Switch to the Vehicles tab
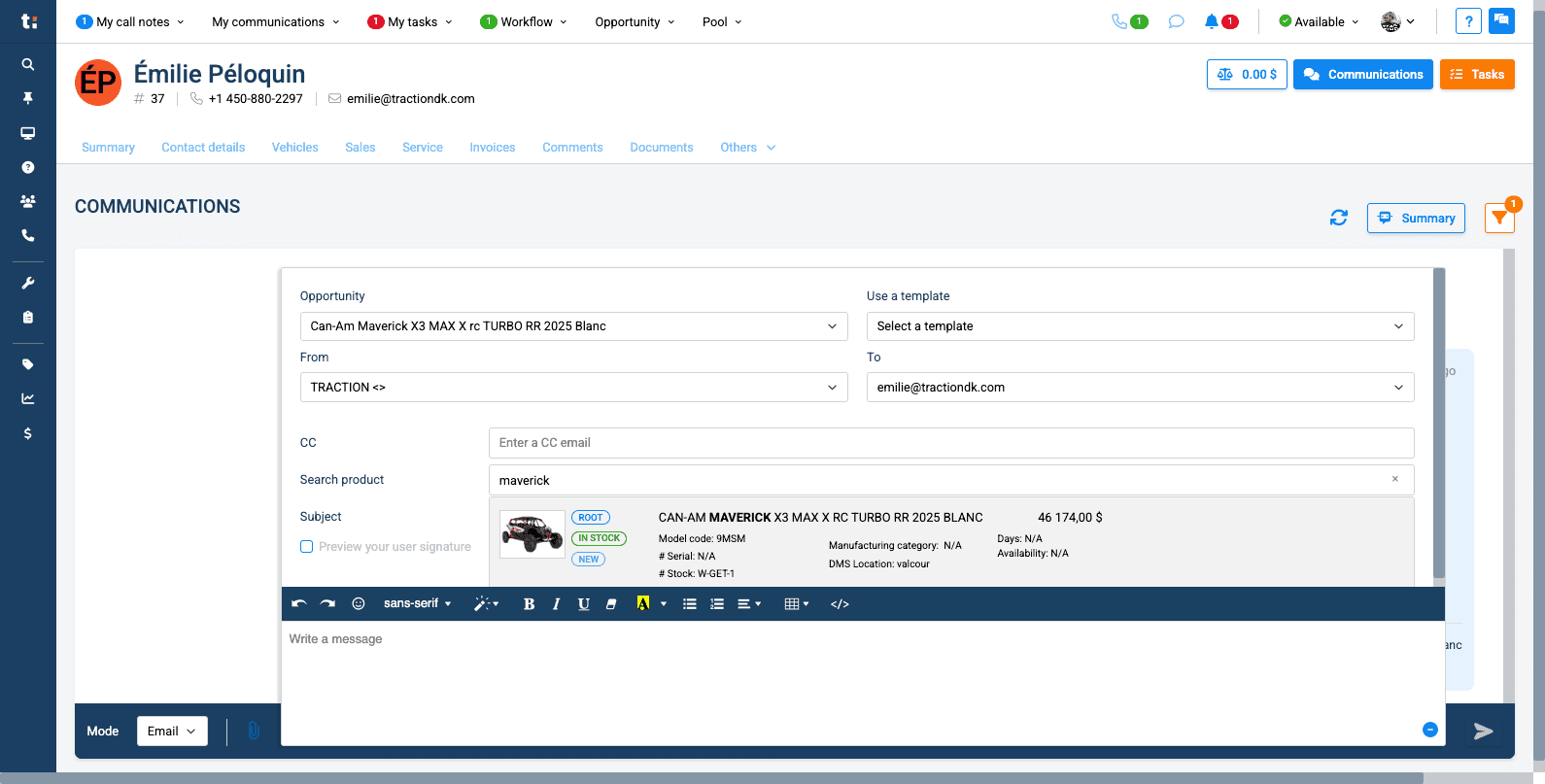 [294, 148]
